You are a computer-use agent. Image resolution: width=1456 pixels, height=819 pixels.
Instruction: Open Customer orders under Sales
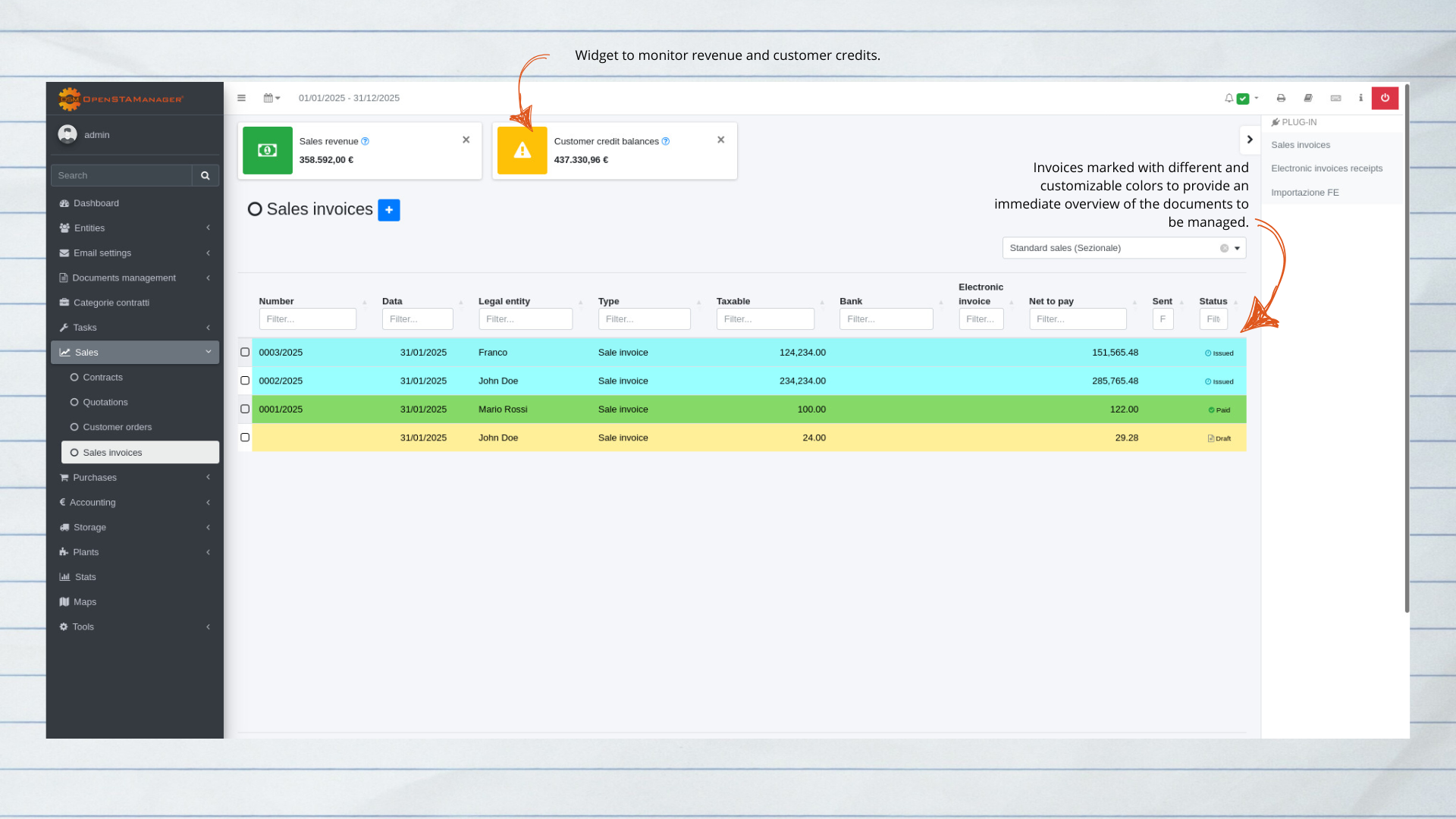(x=140, y=428)
